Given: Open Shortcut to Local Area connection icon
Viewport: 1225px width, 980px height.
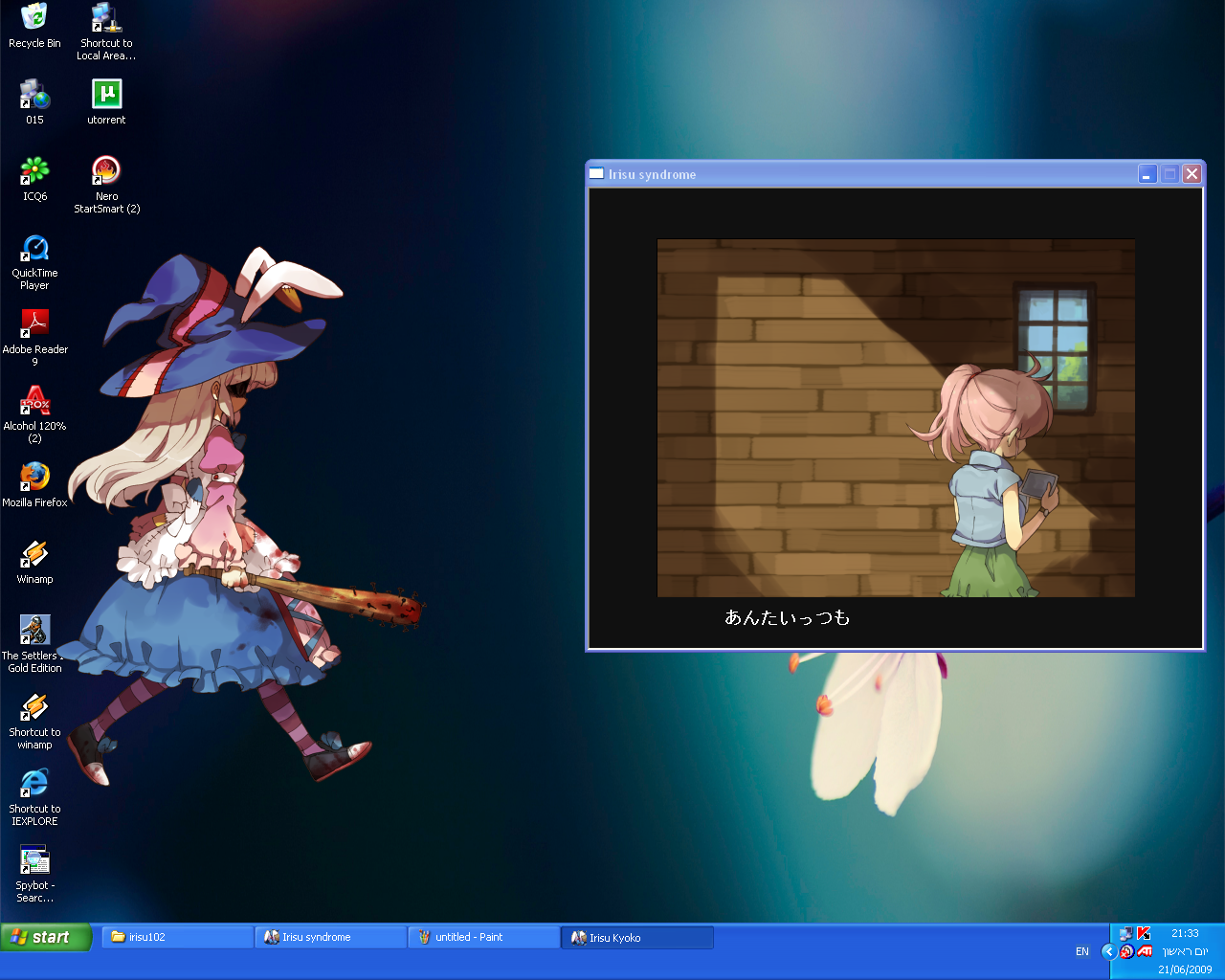Looking at the screenshot, I should click(x=106, y=32).
